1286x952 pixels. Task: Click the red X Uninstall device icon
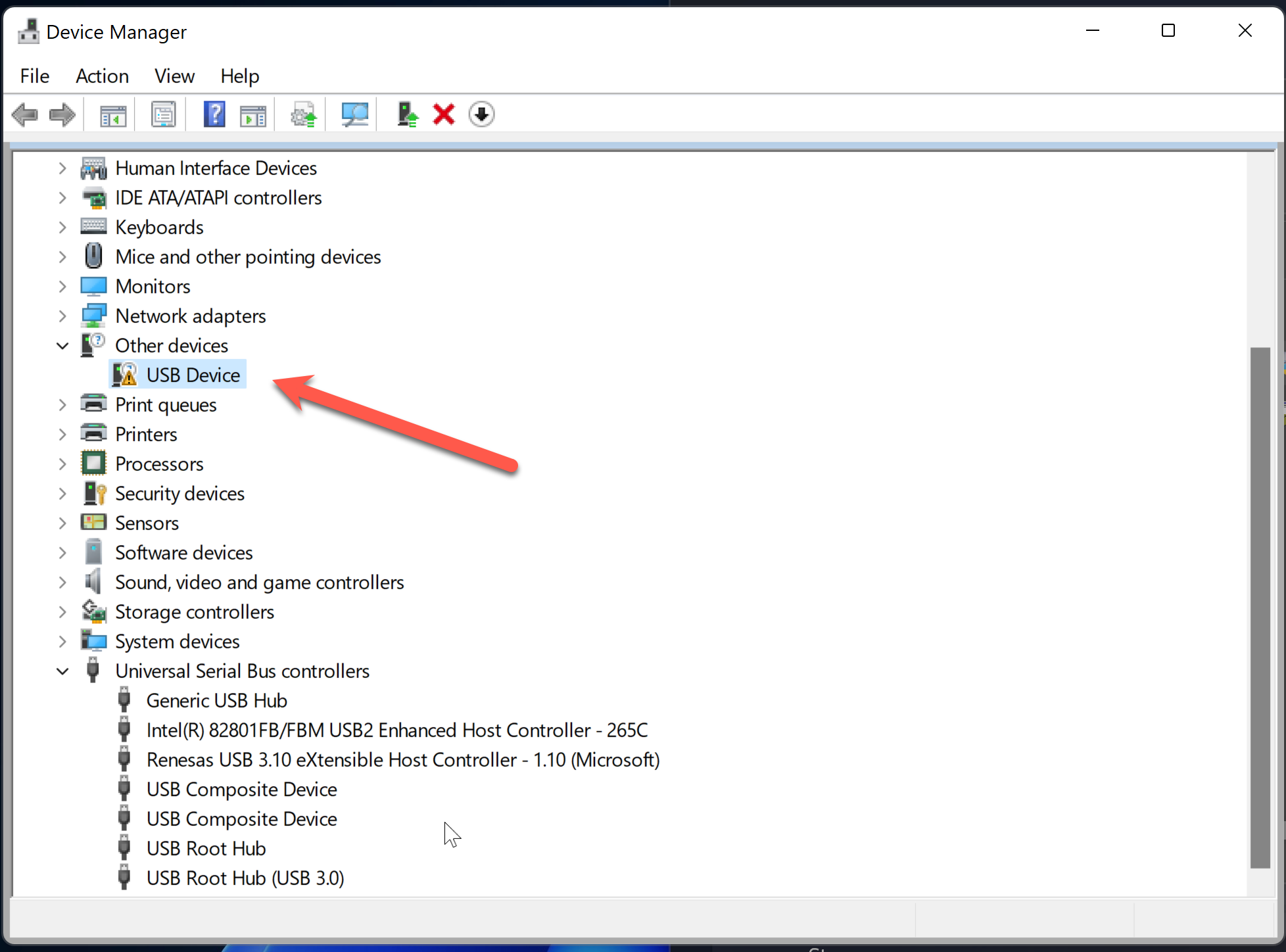(444, 115)
